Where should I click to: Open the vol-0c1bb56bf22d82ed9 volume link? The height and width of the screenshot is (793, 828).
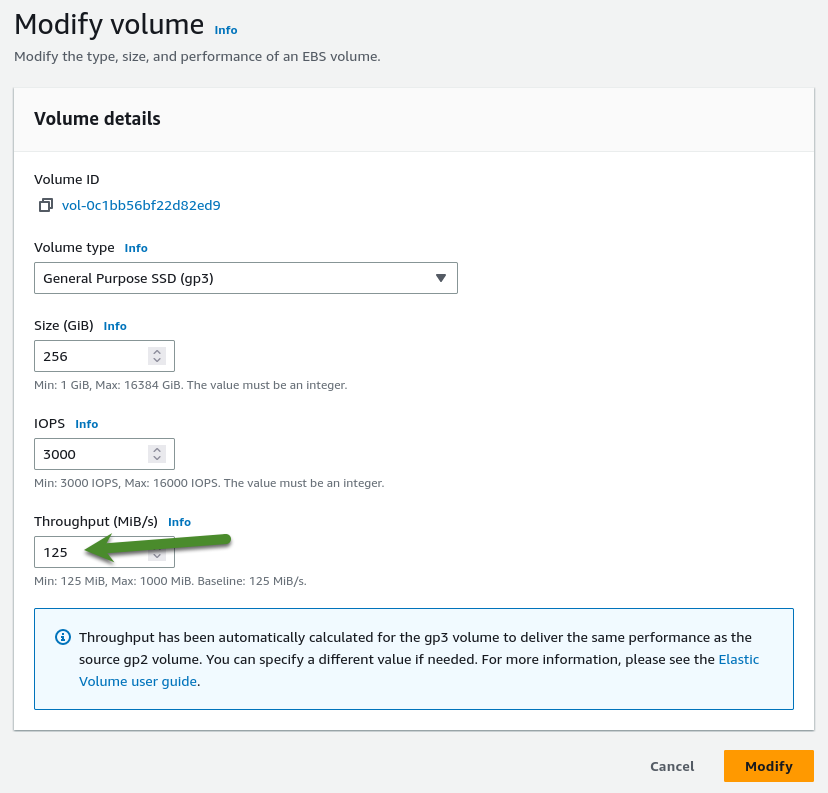click(x=141, y=206)
